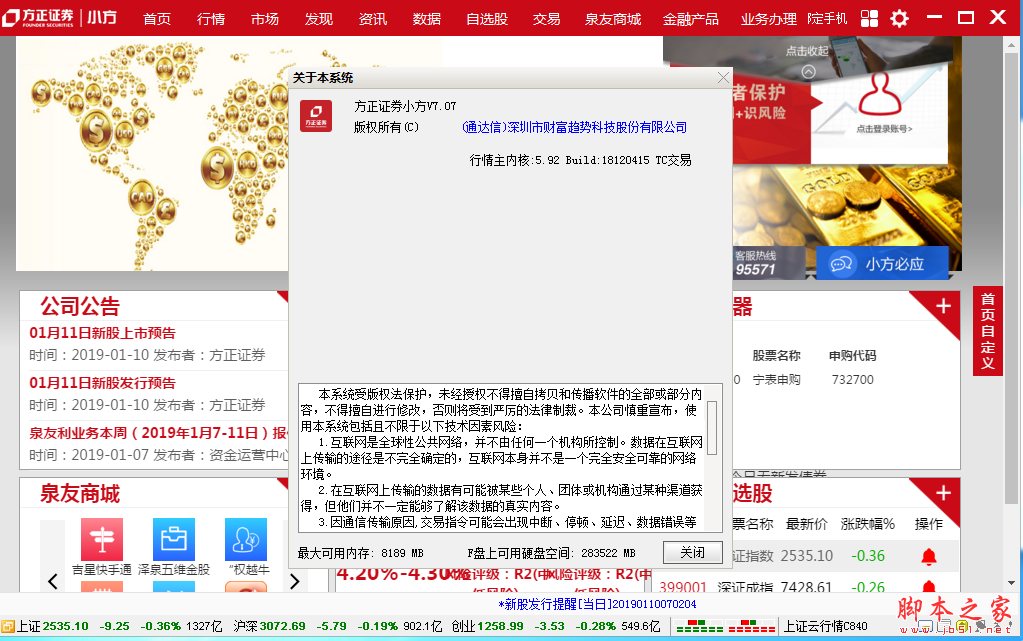This screenshot has height=641, width=1023.
Task: Click the user login avatar icon
Action: (x=879, y=93)
